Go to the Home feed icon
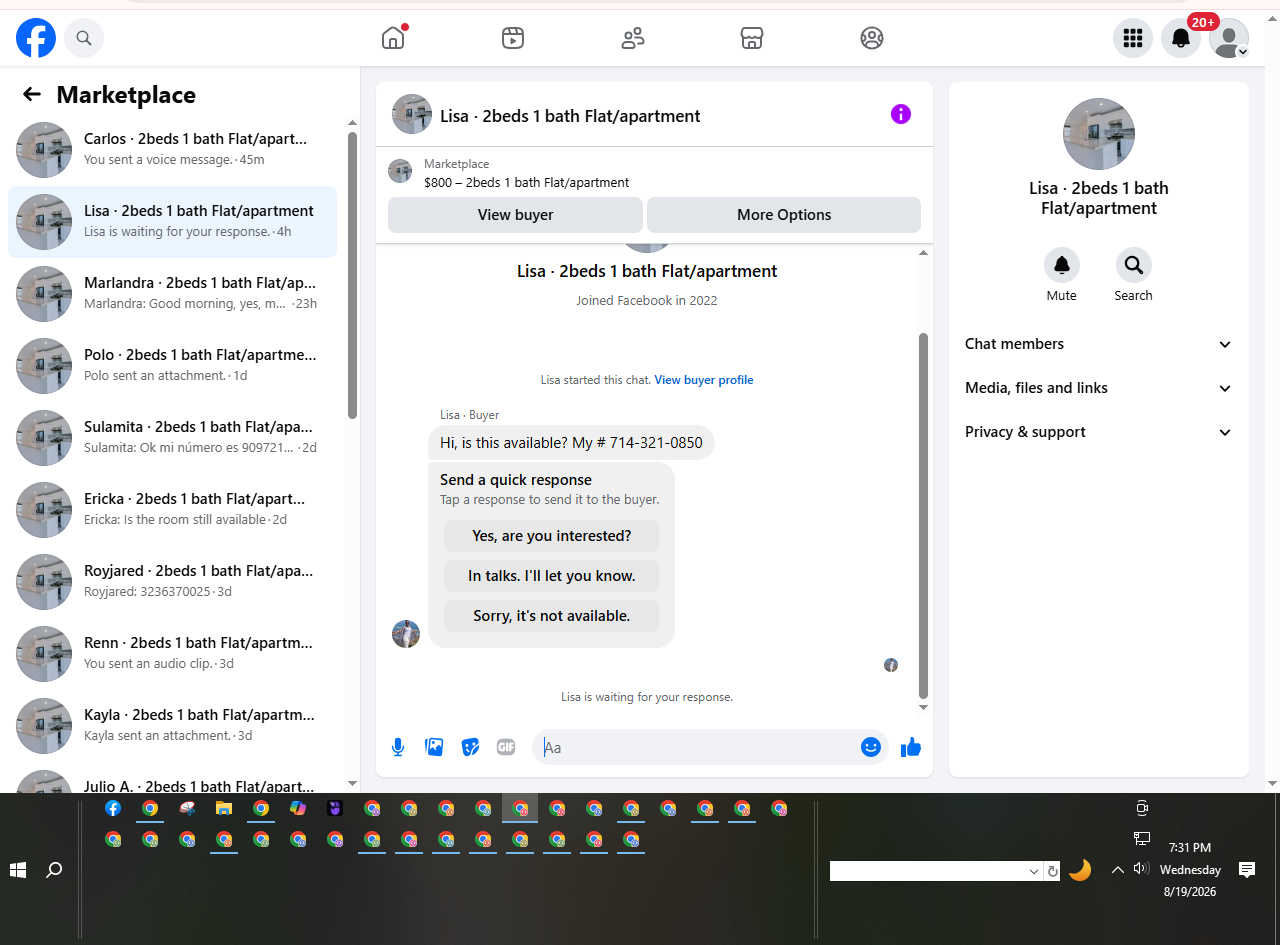 tap(393, 38)
